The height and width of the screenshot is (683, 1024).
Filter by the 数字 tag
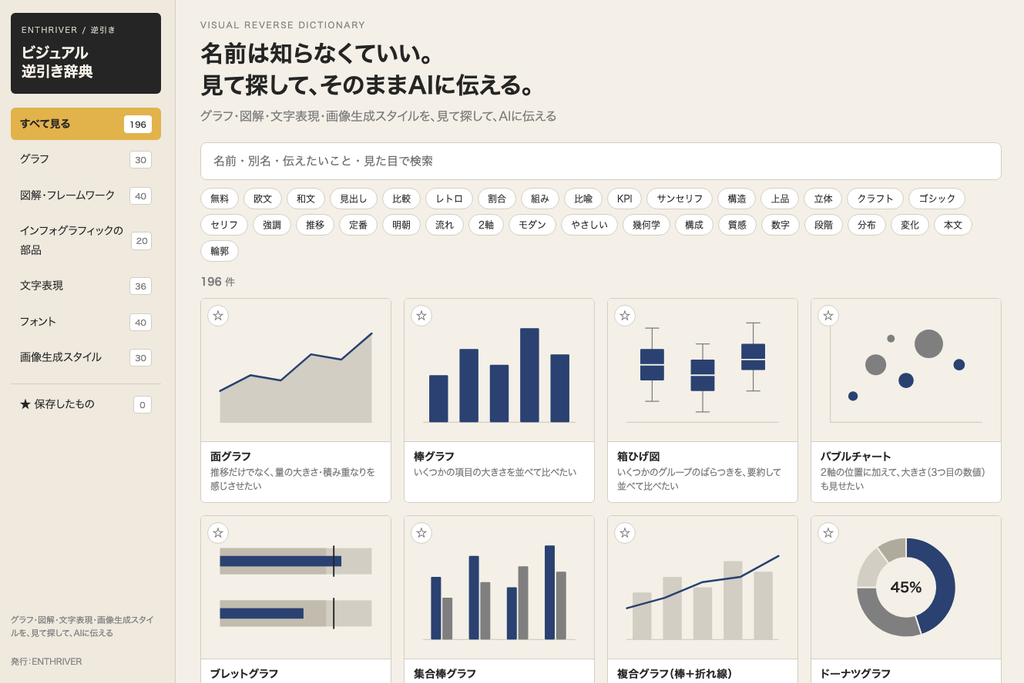click(x=780, y=225)
